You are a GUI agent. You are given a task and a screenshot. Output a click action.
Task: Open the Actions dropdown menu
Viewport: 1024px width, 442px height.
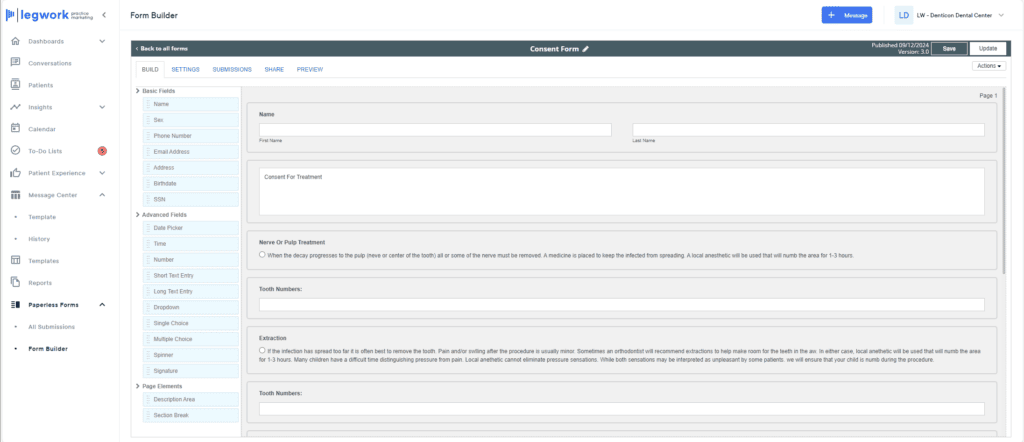click(988, 66)
